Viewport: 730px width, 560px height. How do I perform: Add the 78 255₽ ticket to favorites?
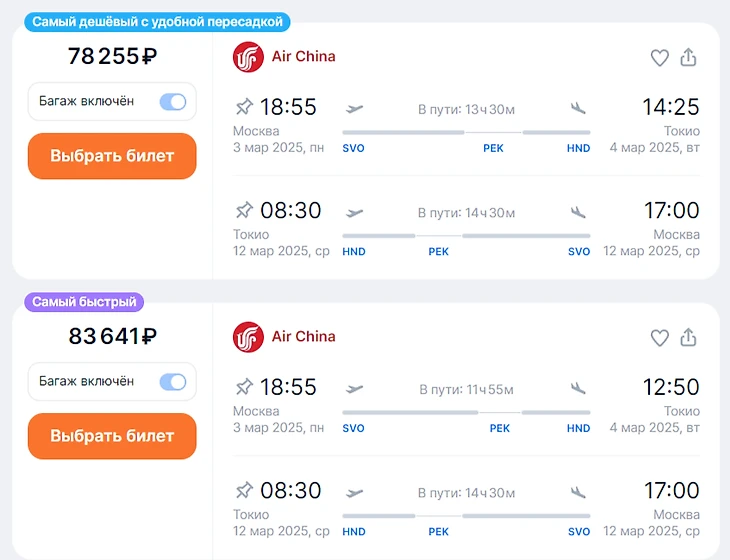pyautogui.click(x=659, y=58)
